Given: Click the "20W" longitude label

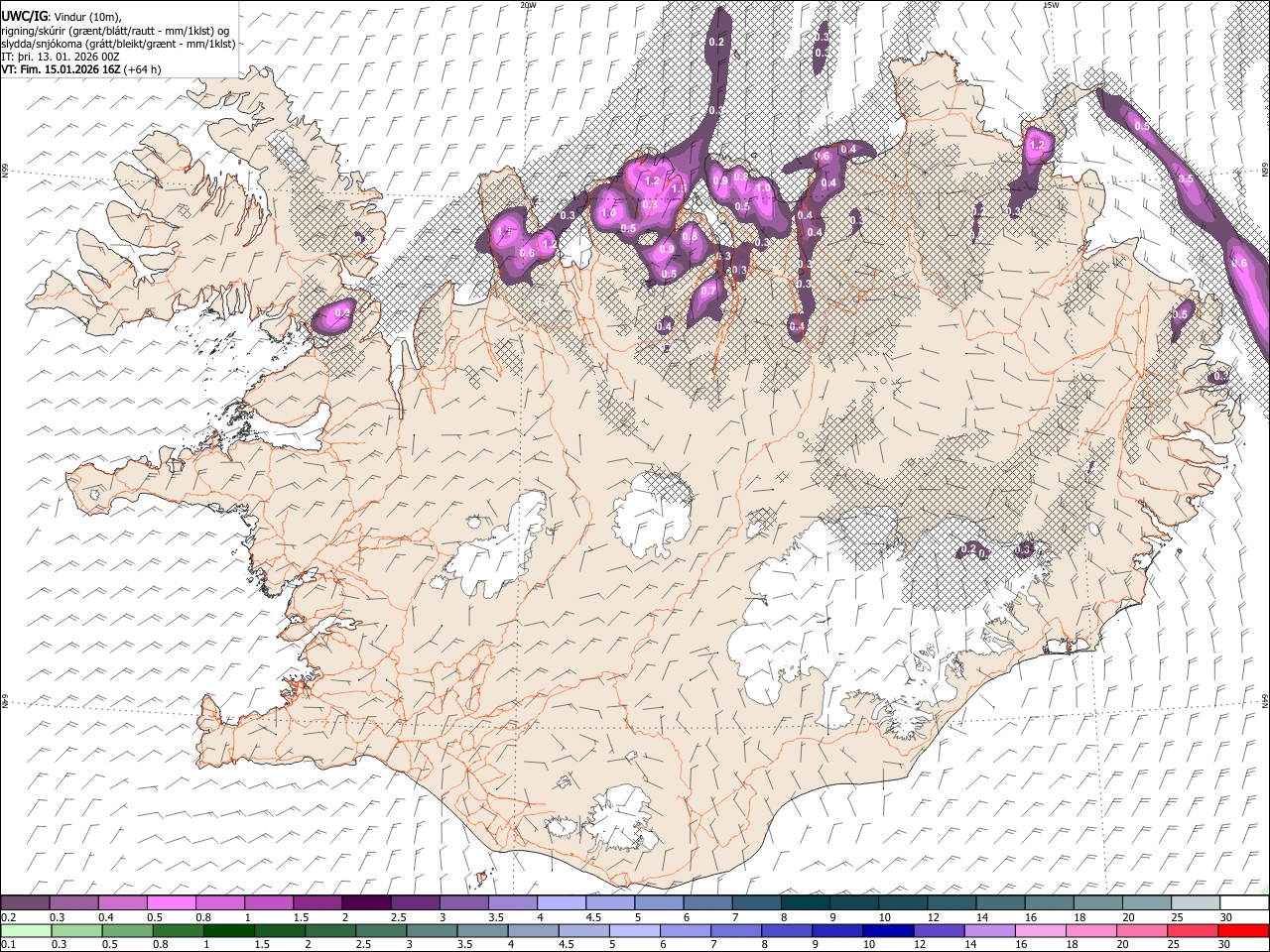Looking at the screenshot, I should [x=528, y=5].
